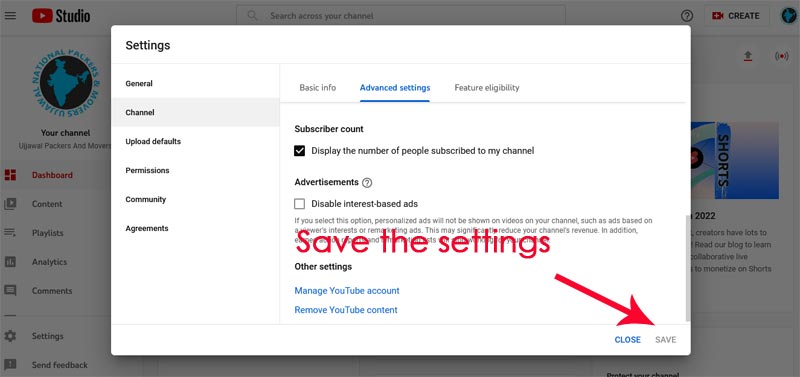800x377 pixels.
Task: Toggle Display subscriber count checkbox
Action: pyautogui.click(x=299, y=151)
